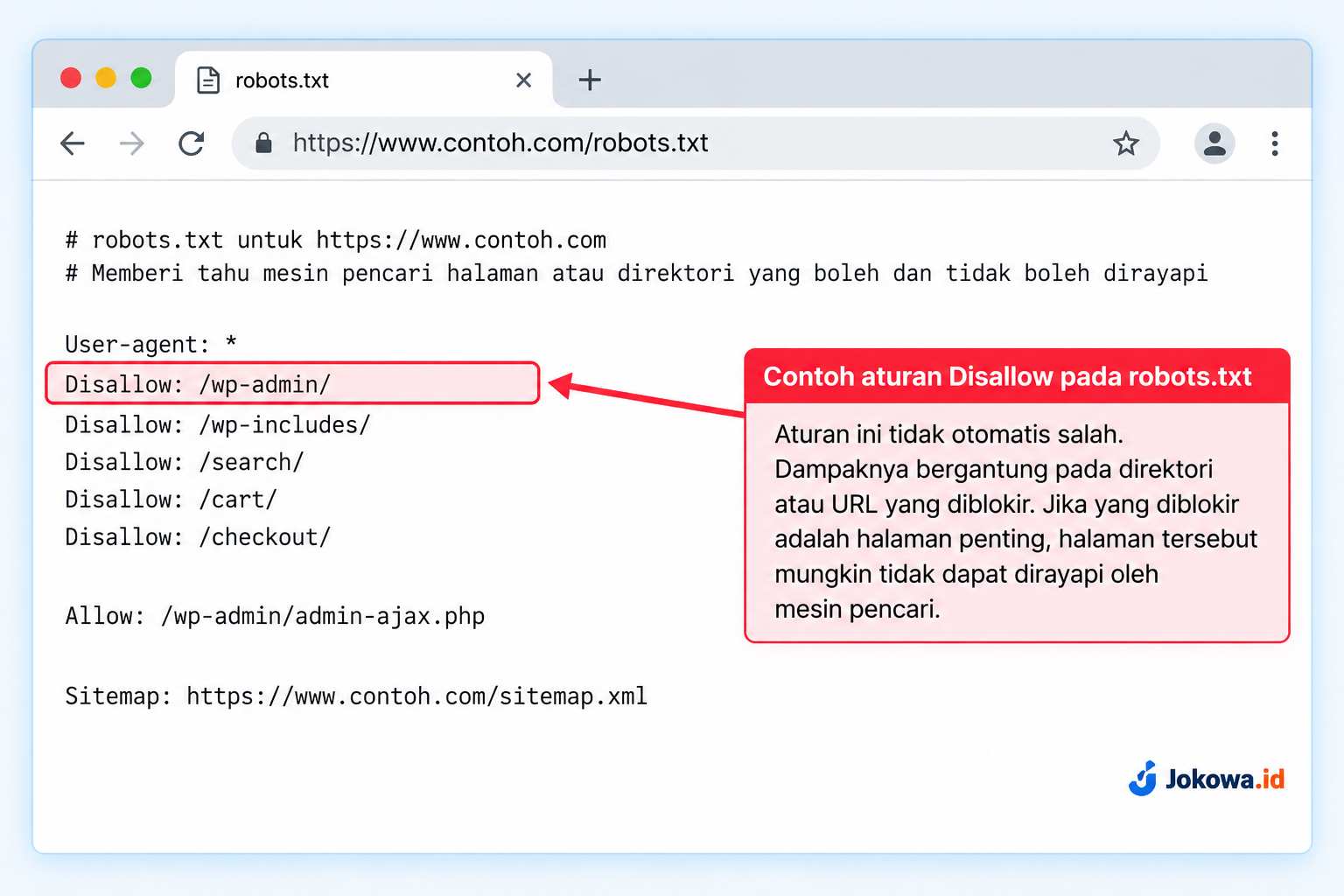
Task: Click the line "Disallow: /checkout/"
Action: pos(198,537)
